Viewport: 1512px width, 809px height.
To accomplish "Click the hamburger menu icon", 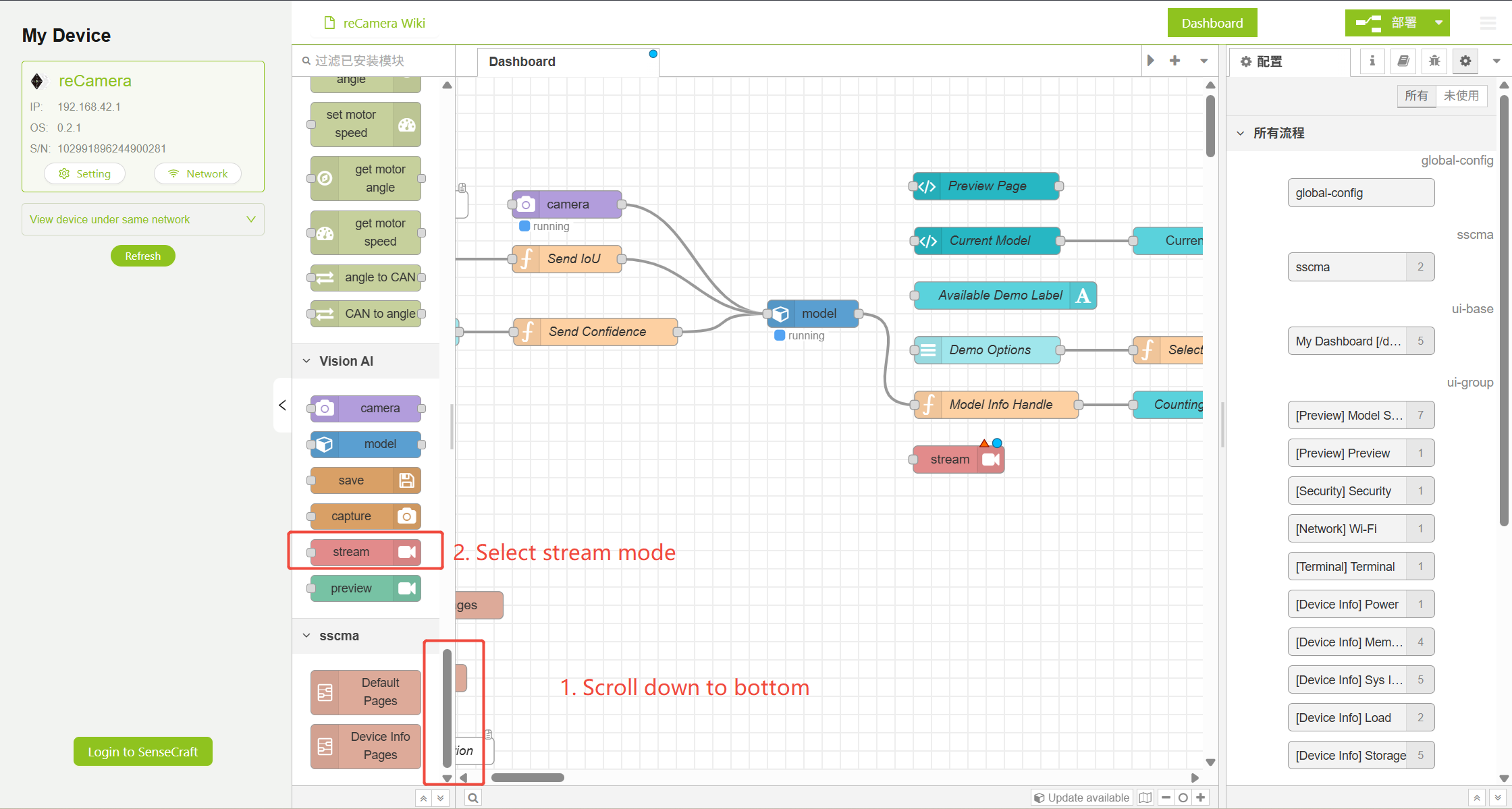I will pyautogui.click(x=1488, y=23).
